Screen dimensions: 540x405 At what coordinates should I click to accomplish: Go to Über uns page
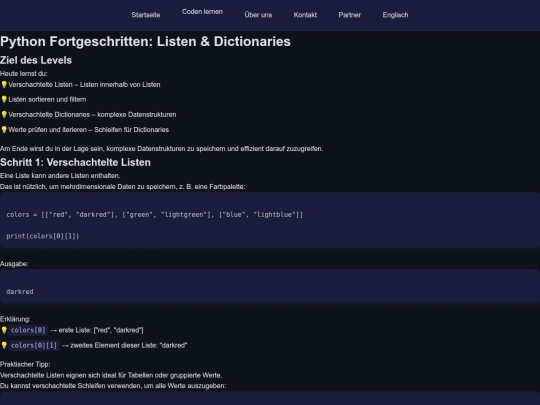[x=258, y=15]
